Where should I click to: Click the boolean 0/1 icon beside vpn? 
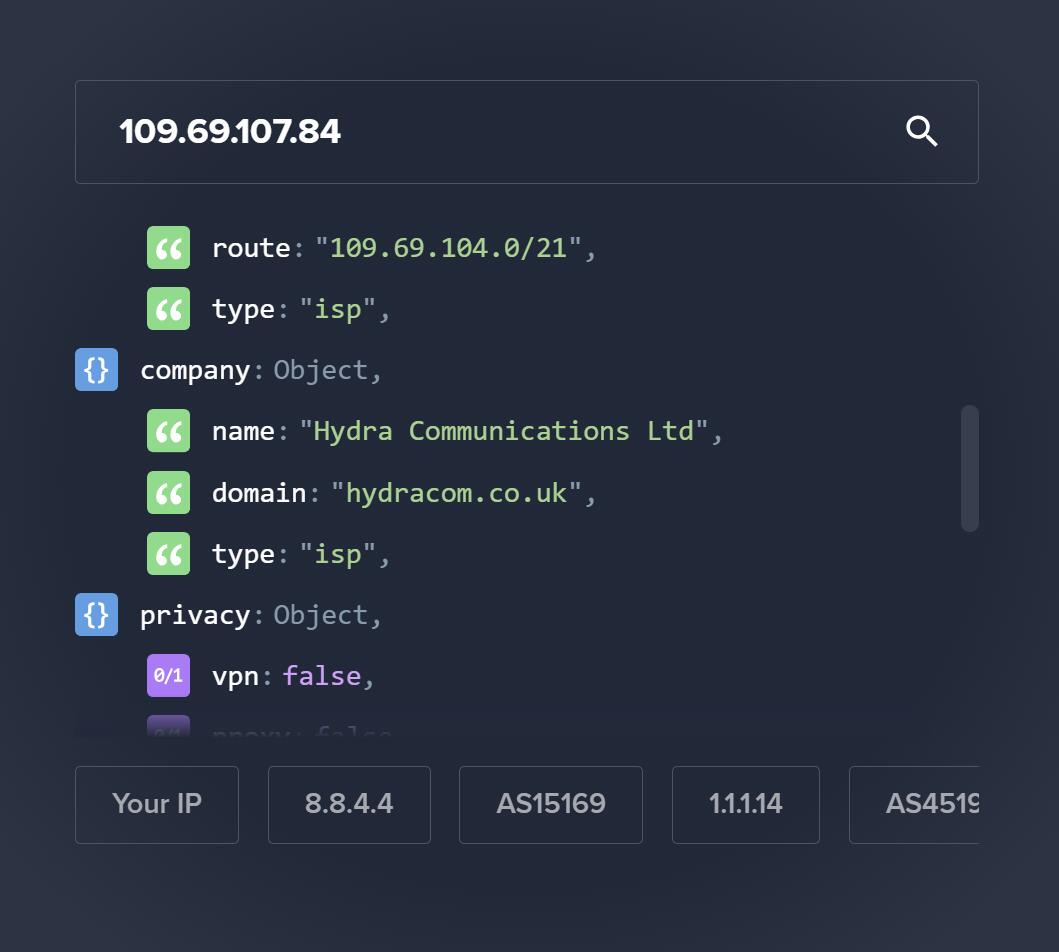click(x=168, y=675)
